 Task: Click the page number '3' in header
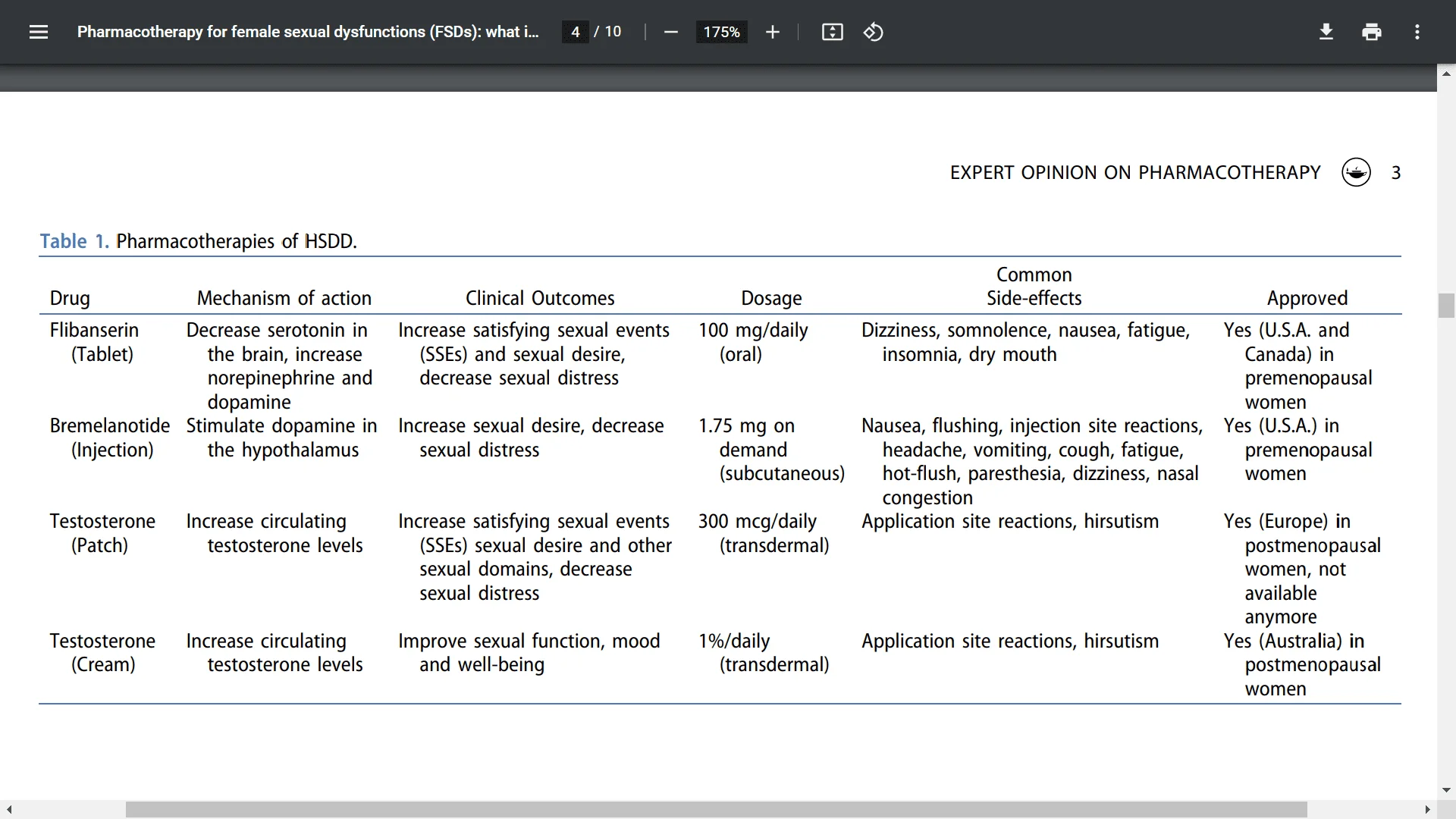click(x=1396, y=173)
